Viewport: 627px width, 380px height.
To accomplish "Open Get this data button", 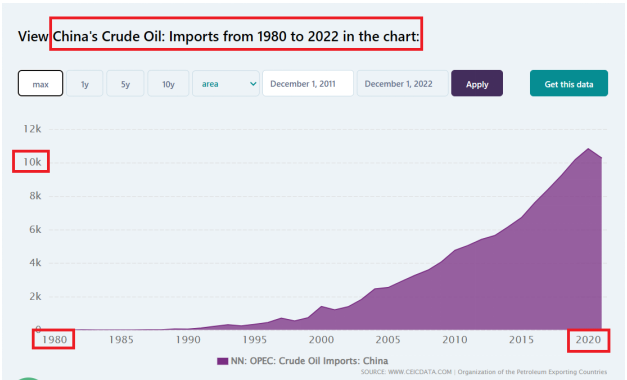I will [569, 83].
